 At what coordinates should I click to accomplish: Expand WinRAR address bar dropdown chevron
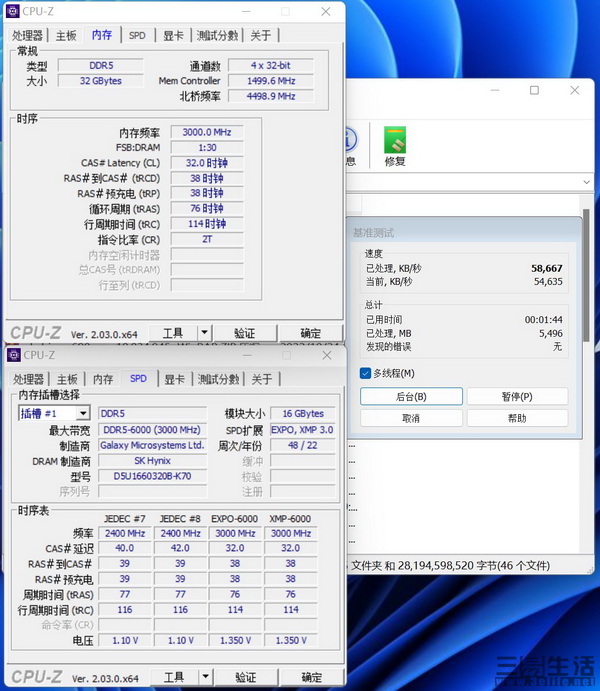coord(586,182)
